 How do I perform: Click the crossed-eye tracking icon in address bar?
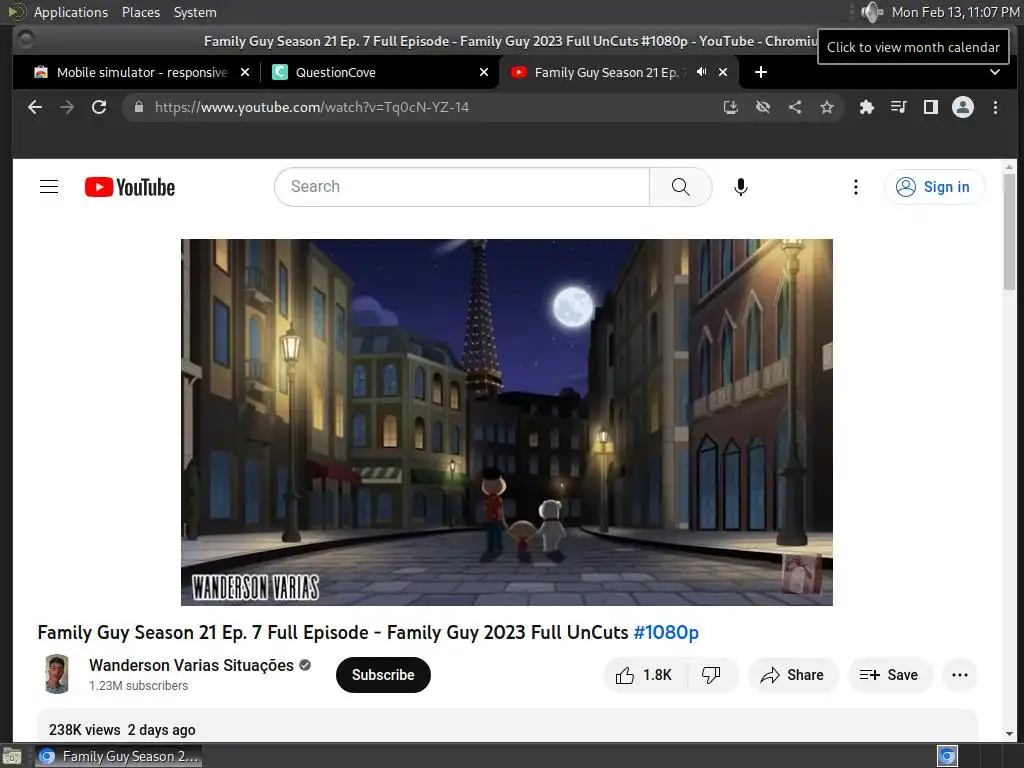coord(763,107)
